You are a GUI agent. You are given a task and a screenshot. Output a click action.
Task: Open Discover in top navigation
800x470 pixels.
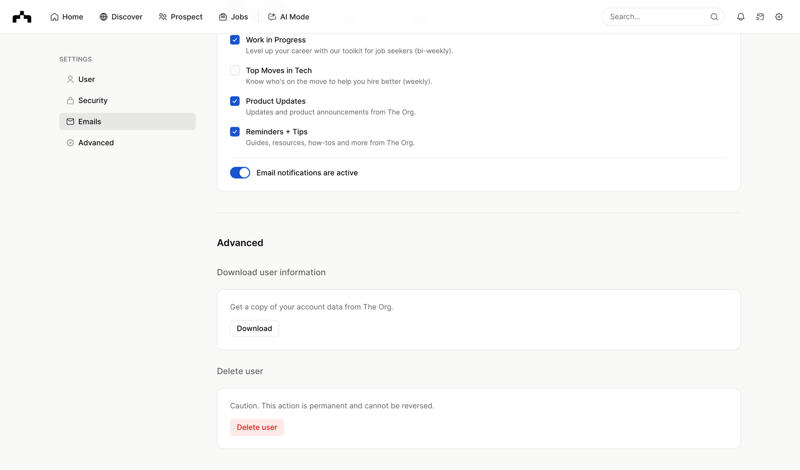point(121,17)
